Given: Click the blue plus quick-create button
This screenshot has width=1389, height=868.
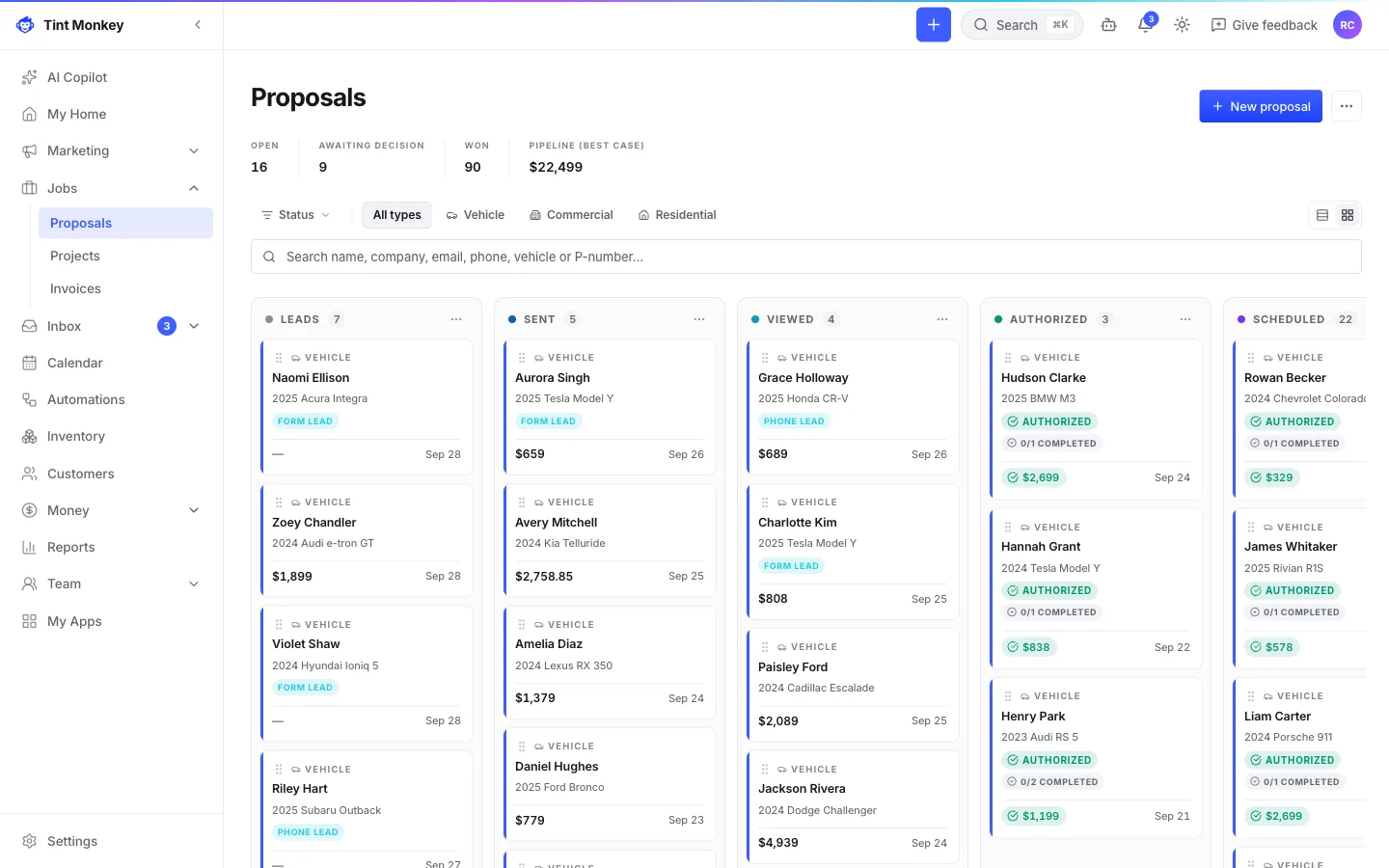Looking at the screenshot, I should [933, 25].
